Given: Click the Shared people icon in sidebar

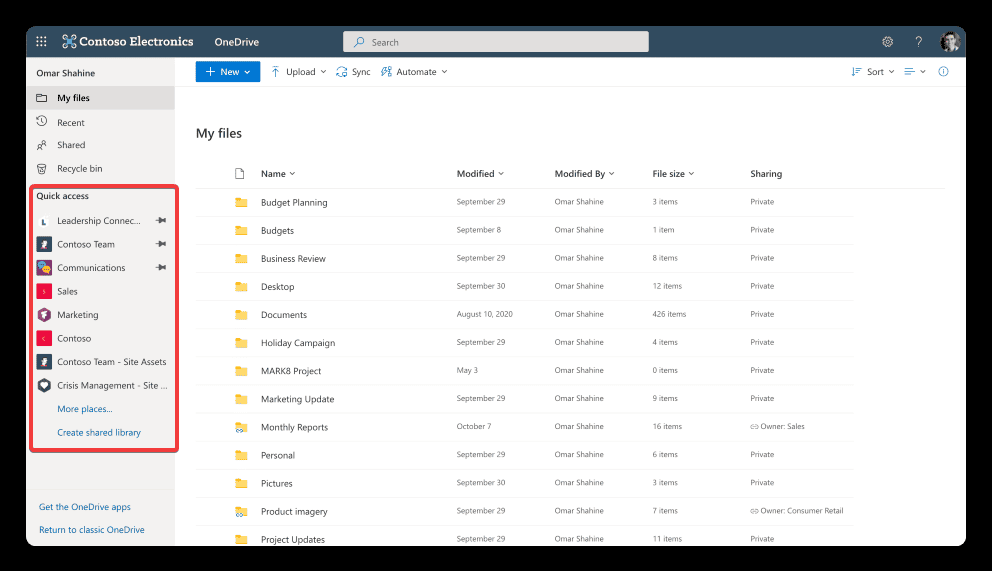Looking at the screenshot, I should pos(42,145).
